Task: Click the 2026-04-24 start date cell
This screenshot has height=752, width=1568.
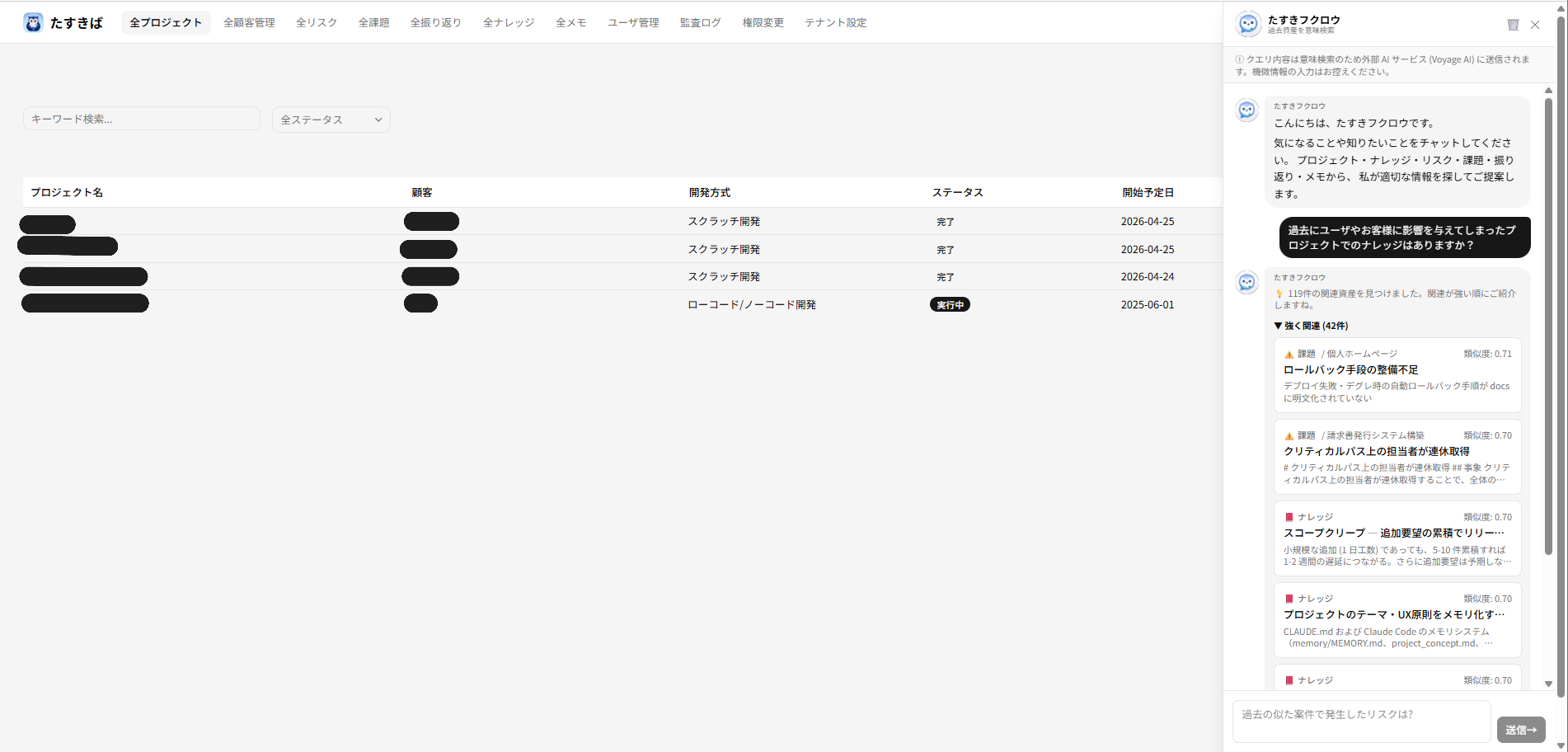Action: coord(1148,277)
